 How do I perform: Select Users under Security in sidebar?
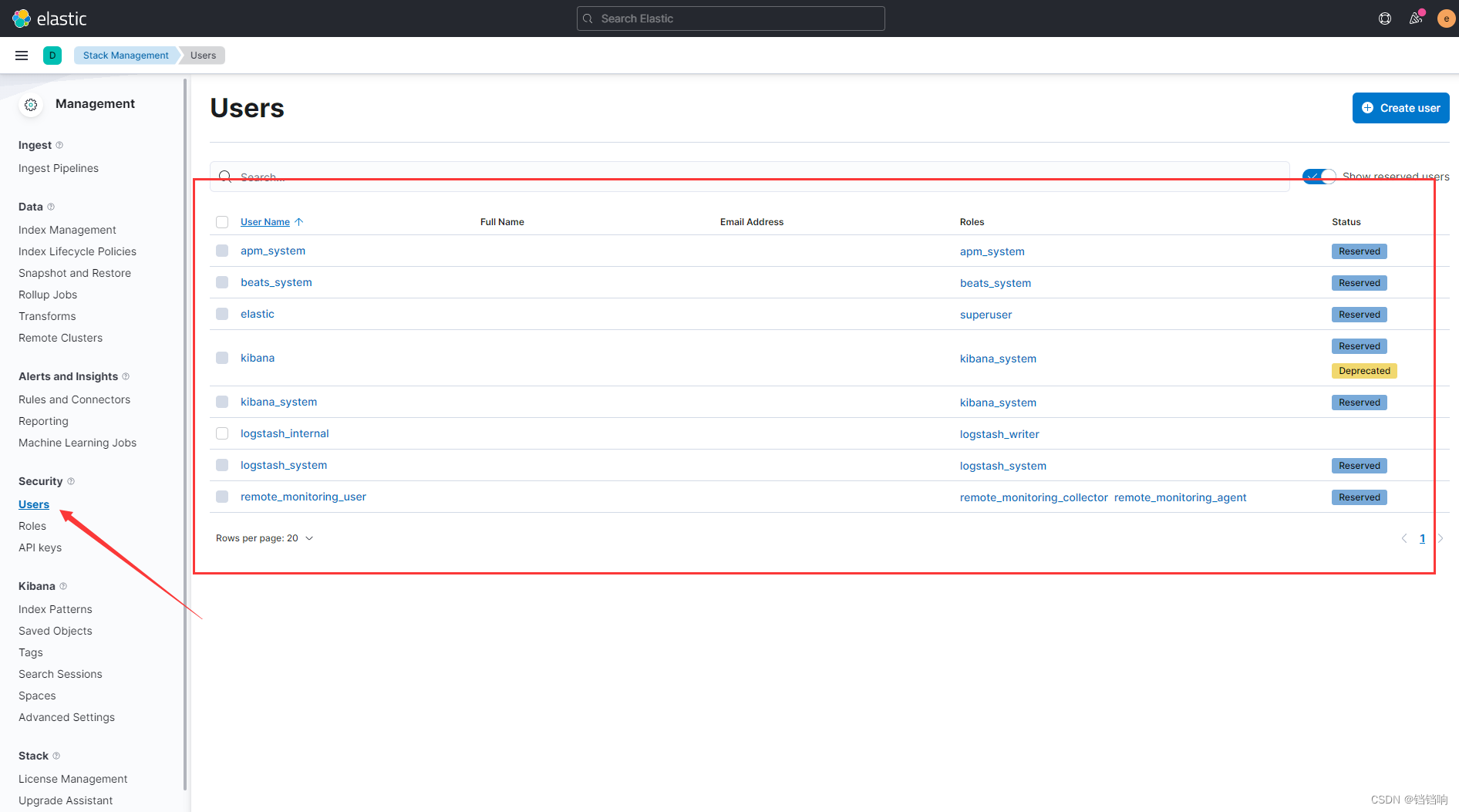[34, 504]
